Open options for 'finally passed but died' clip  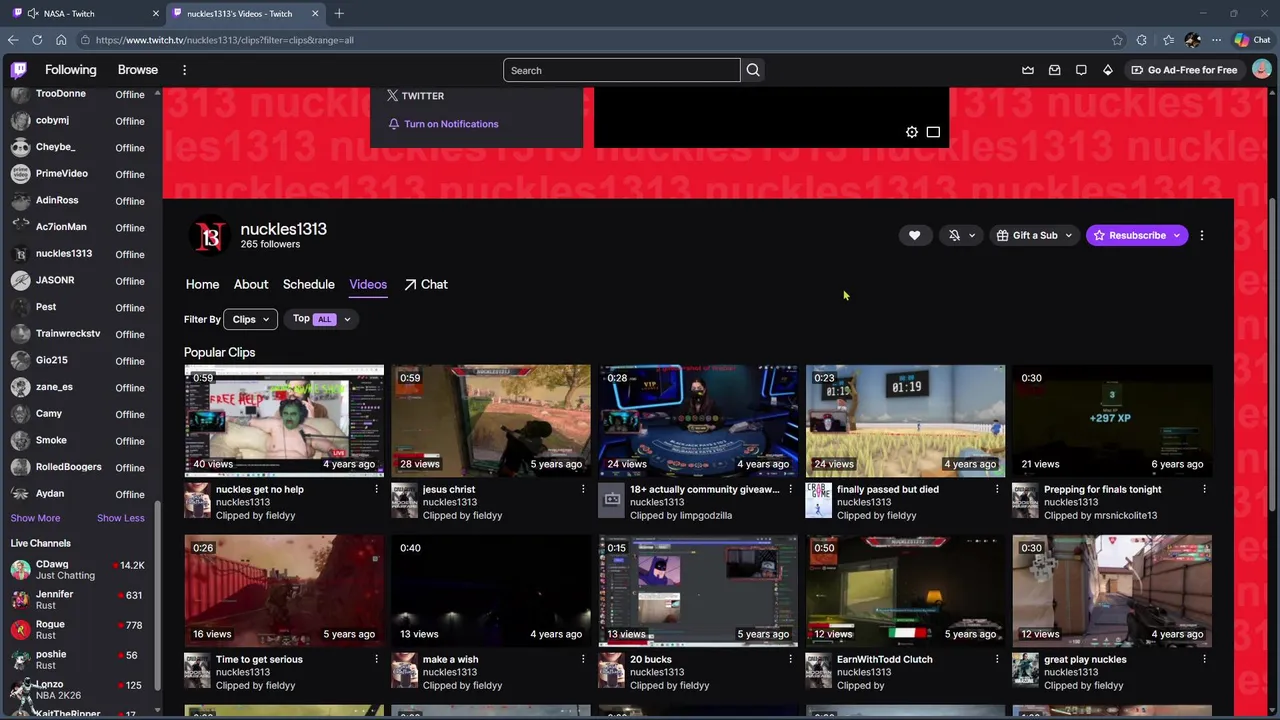point(997,489)
